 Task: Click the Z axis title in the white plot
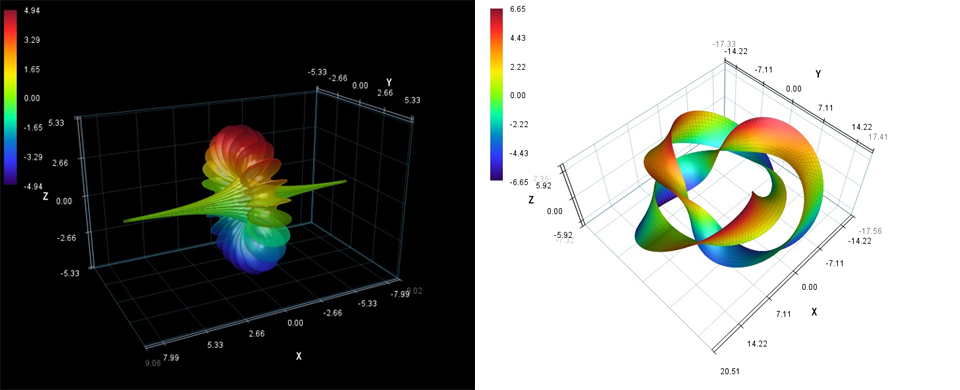coord(531,200)
